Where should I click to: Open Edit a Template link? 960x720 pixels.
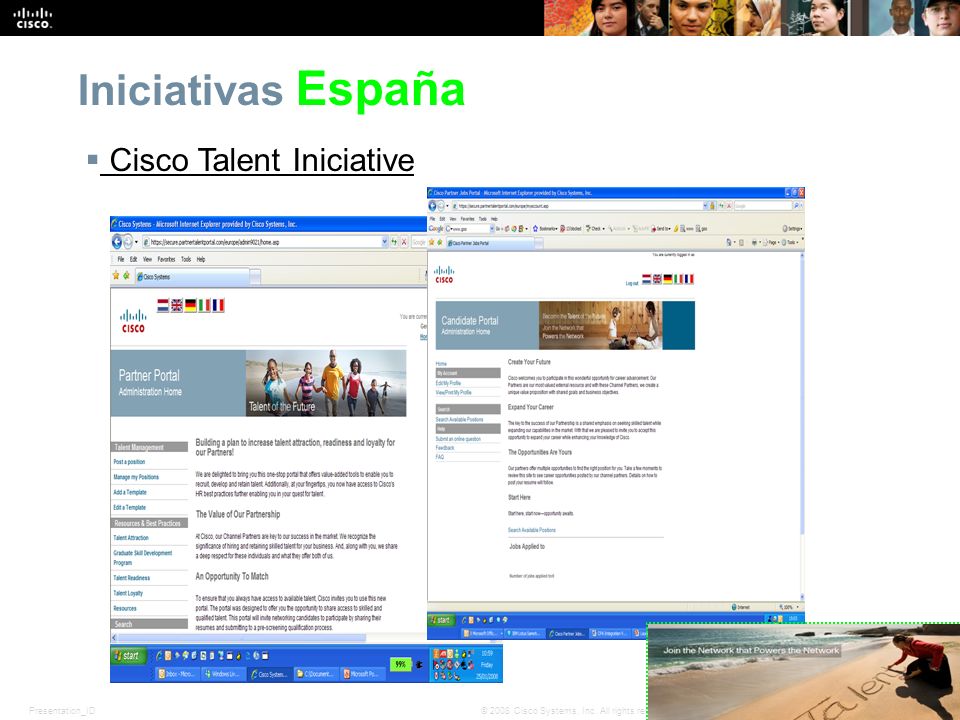(129, 508)
